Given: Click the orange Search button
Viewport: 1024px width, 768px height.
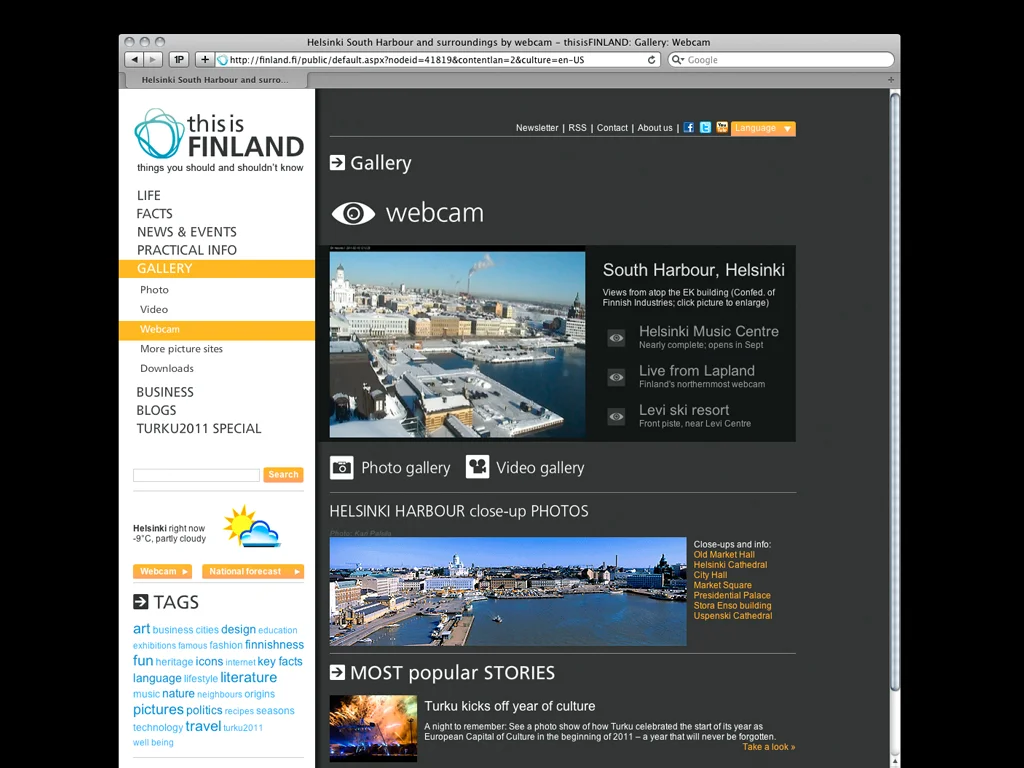Looking at the screenshot, I should pos(283,475).
